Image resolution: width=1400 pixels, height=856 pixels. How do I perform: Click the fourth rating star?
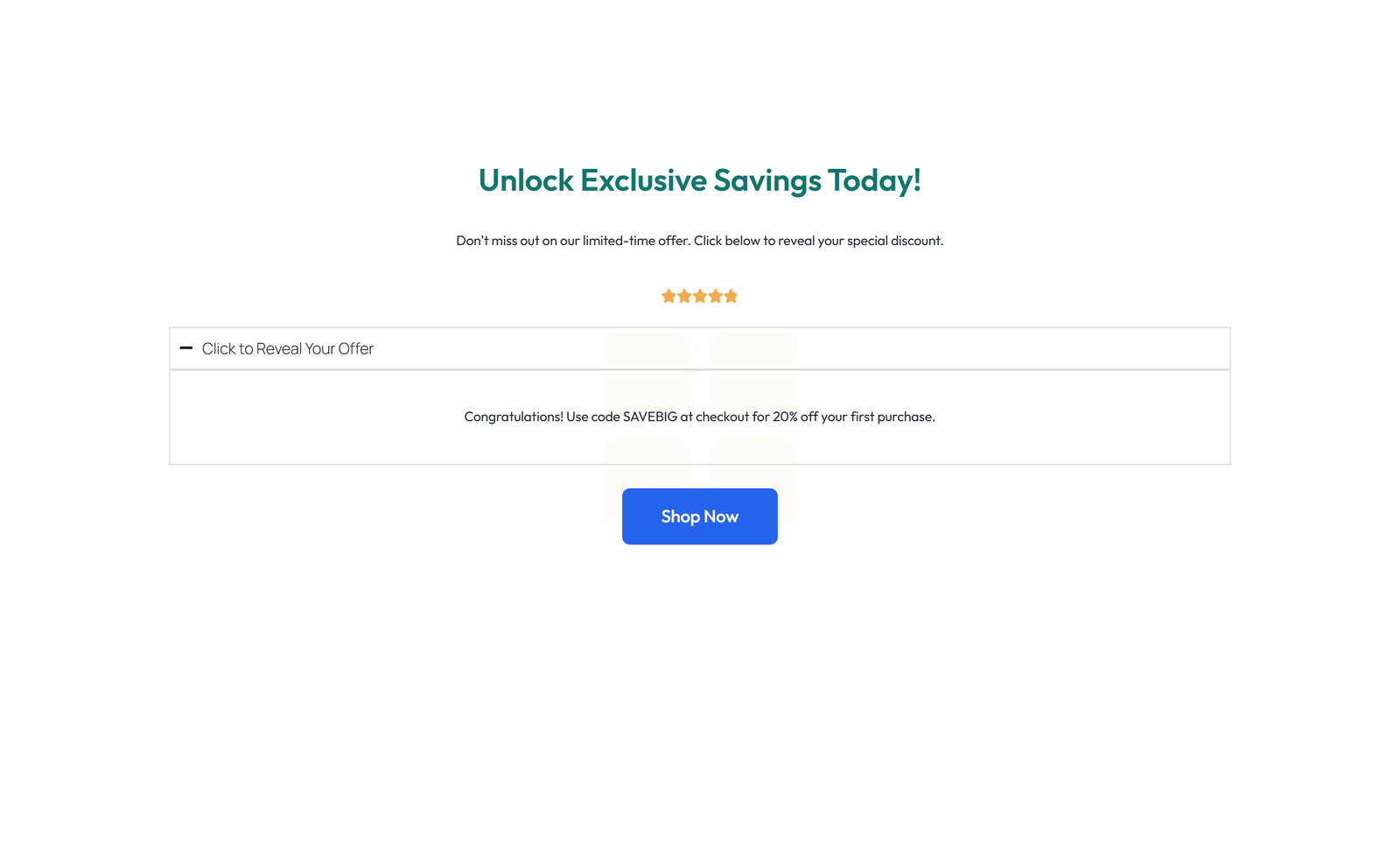[x=716, y=297]
